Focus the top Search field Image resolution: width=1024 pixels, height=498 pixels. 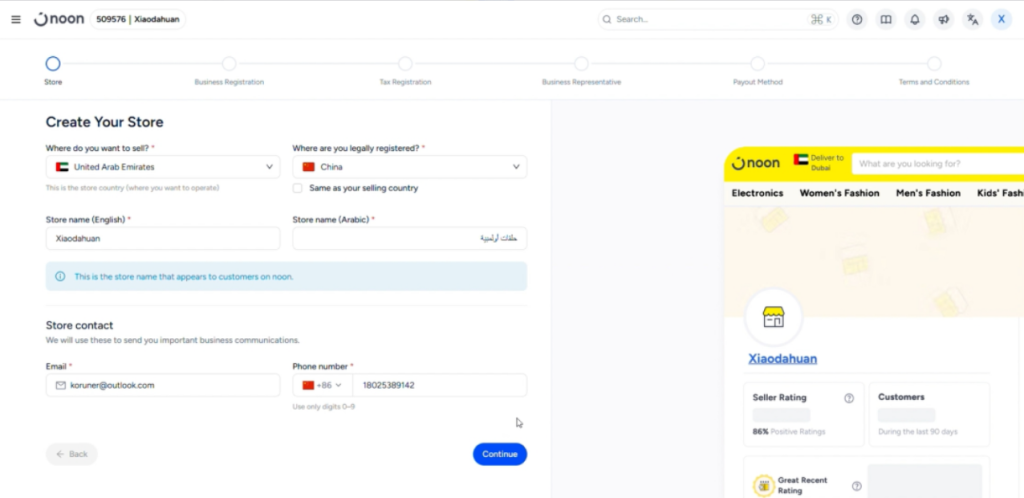718,20
